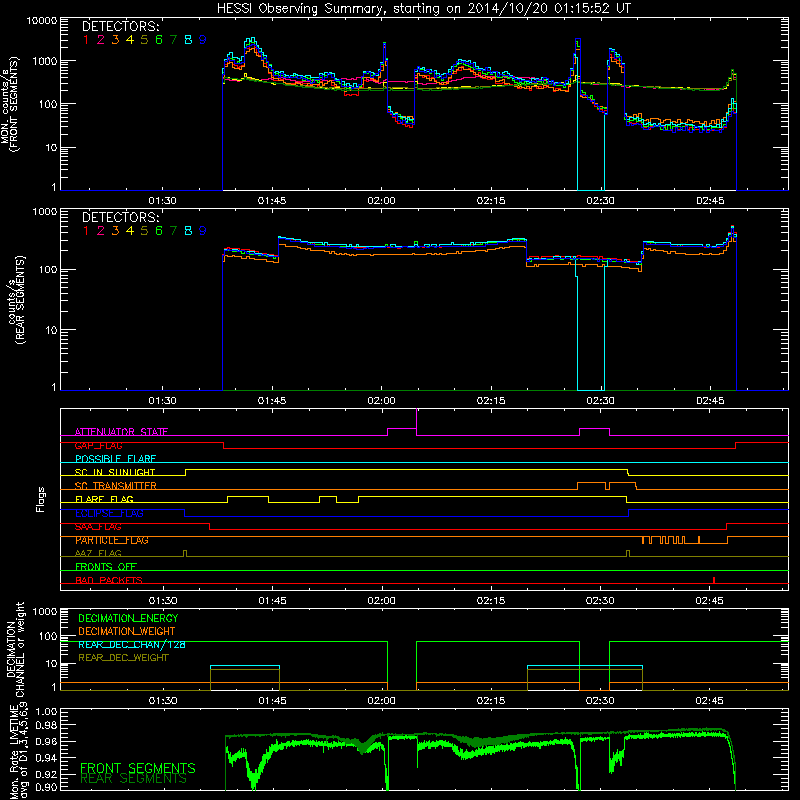Select the cyan detector 8 label in front segments legend
The image size is (800, 800).
click(188, 40)
